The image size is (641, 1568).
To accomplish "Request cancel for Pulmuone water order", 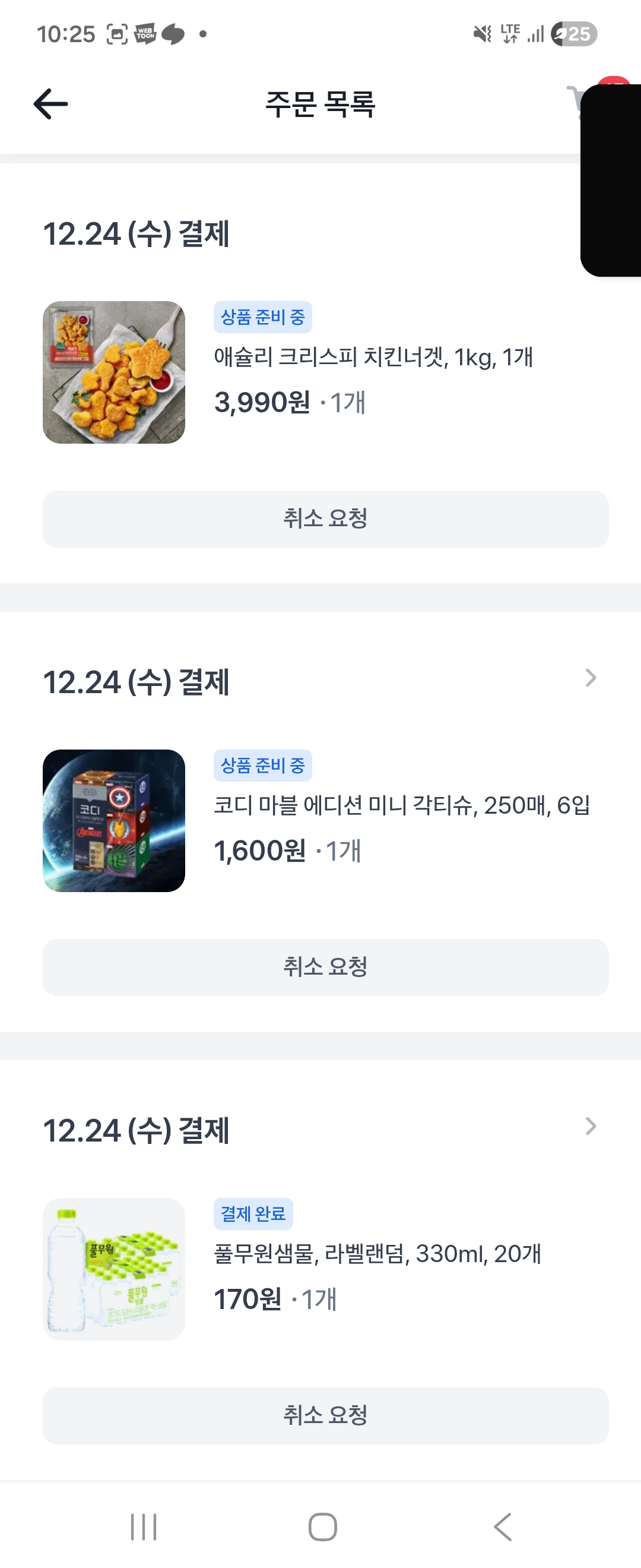I will (x=325, y=1416).
